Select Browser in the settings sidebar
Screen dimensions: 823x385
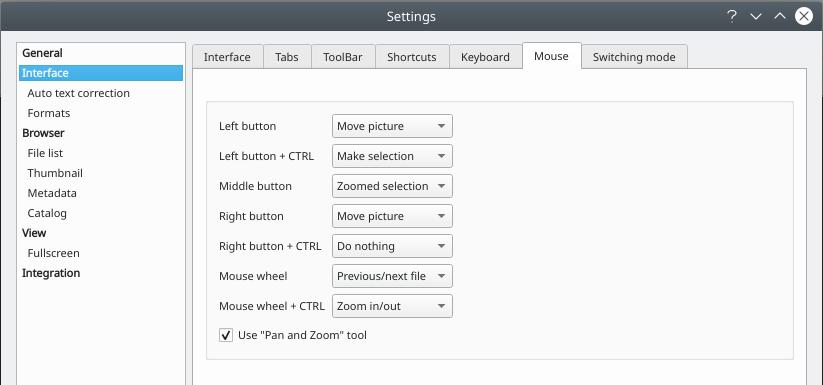(x=101, y=133)
